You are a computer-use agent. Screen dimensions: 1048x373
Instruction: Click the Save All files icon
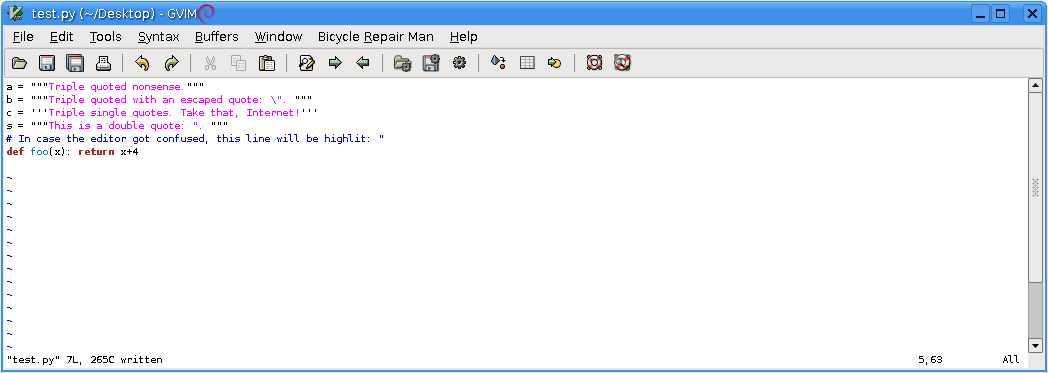pos(75,63)
